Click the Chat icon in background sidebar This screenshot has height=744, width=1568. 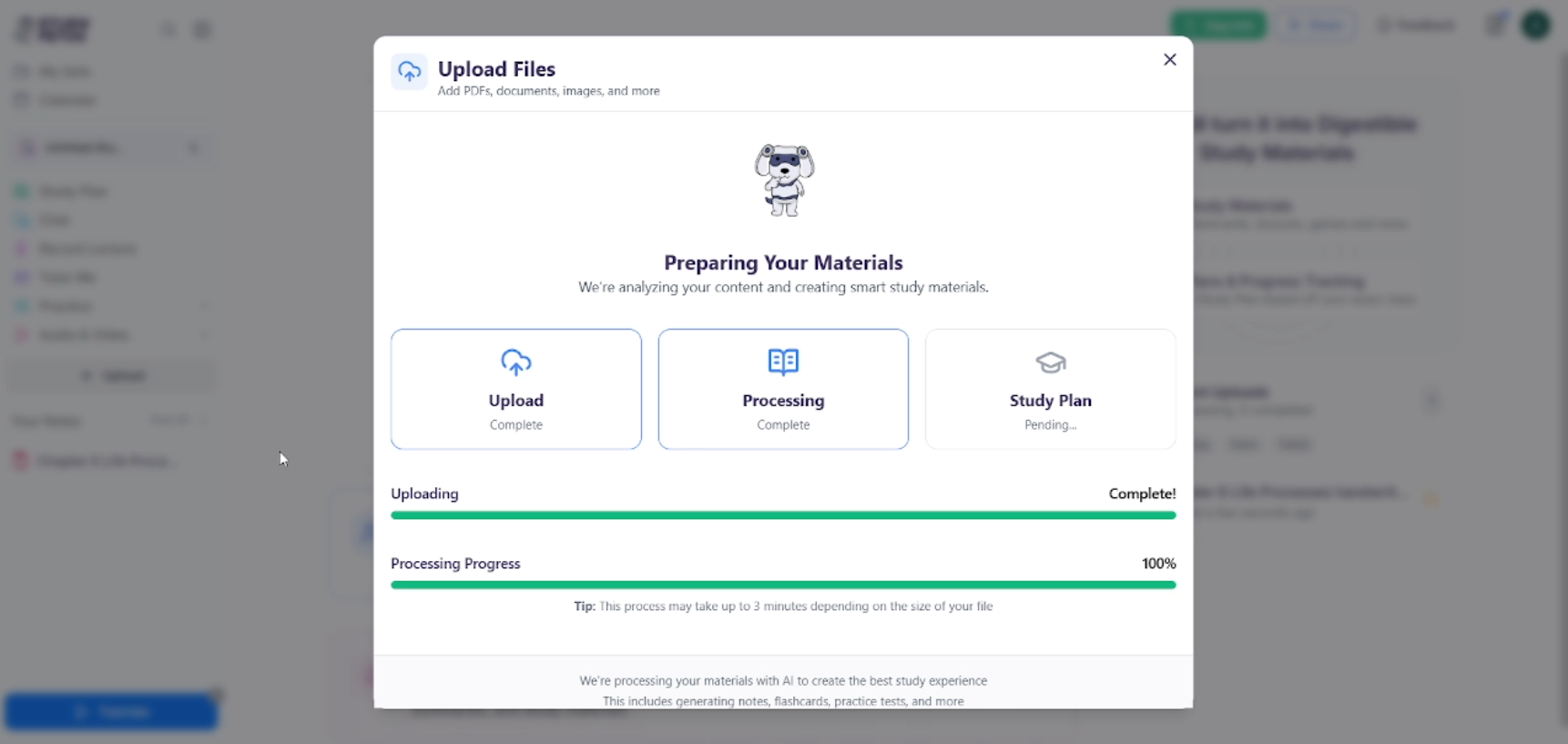click(x=22, y=220)
